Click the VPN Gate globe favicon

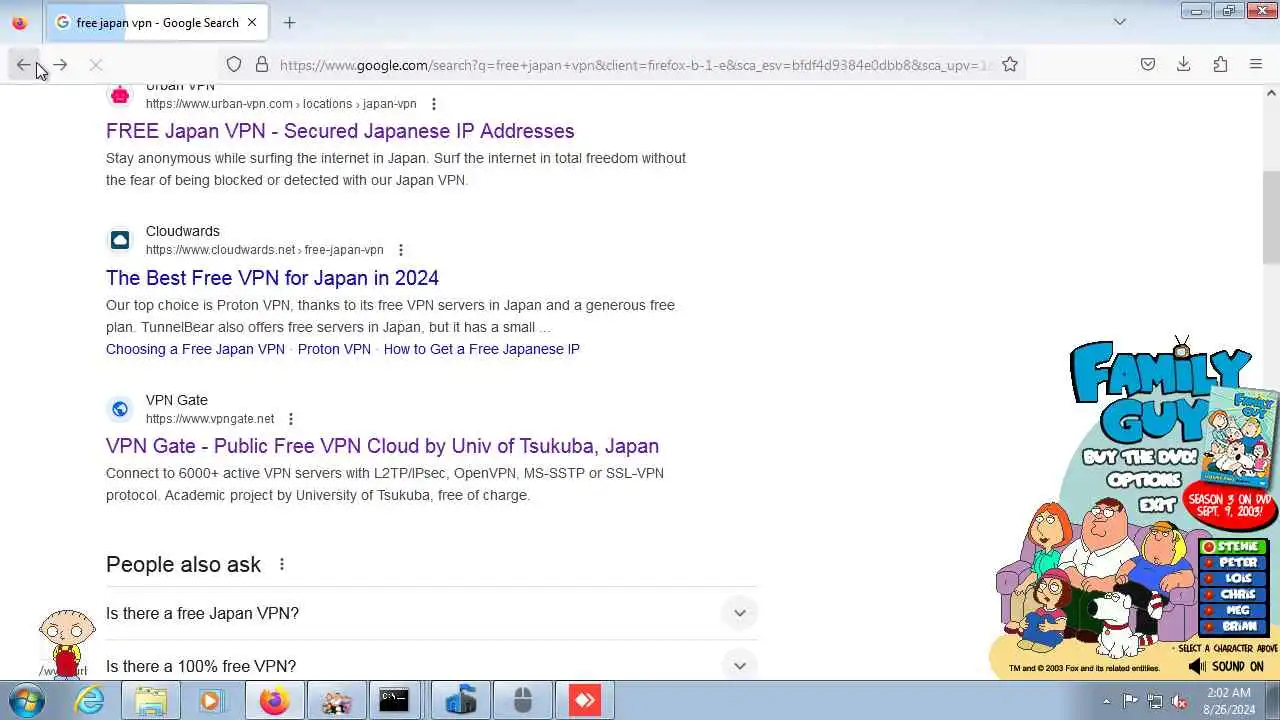coord(120,409)
